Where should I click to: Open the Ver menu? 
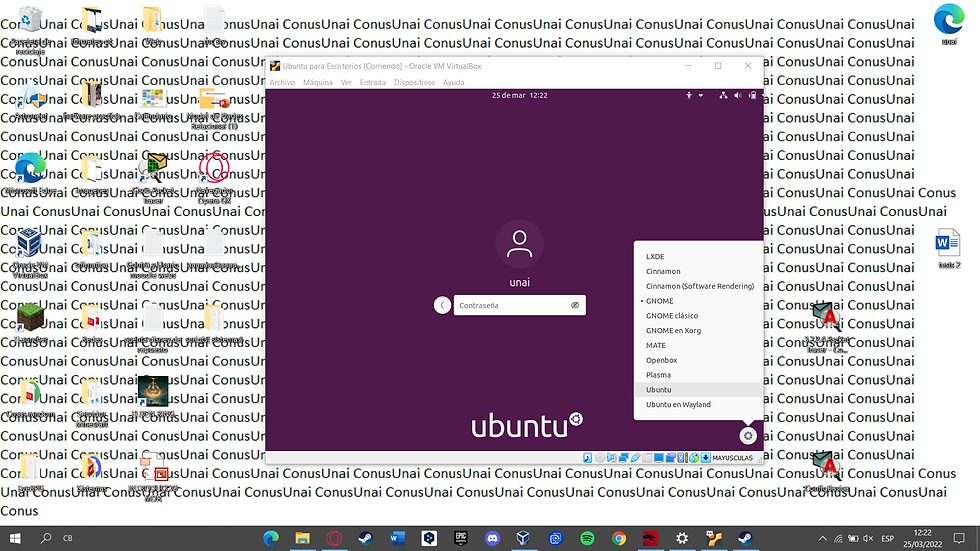pyautogui.click(x=346, y=82)
